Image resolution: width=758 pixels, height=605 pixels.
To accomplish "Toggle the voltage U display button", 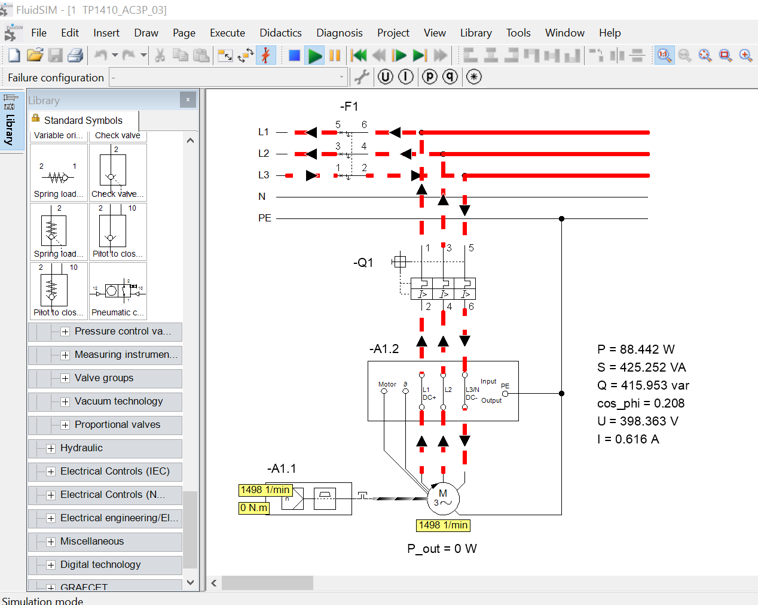I will coord(385,77).
